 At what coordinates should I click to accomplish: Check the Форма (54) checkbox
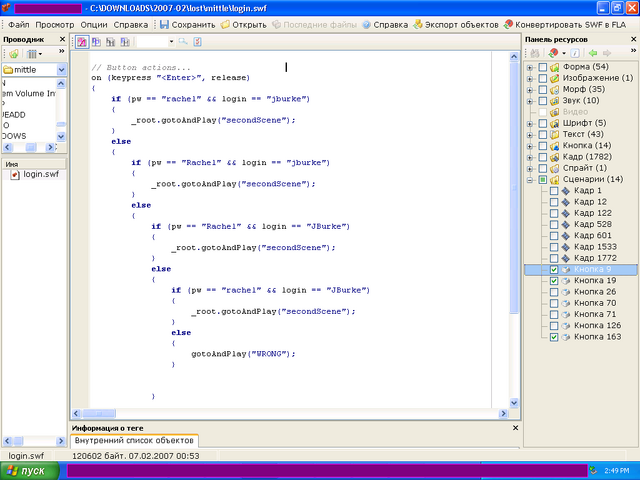click(x=542, y=67)
